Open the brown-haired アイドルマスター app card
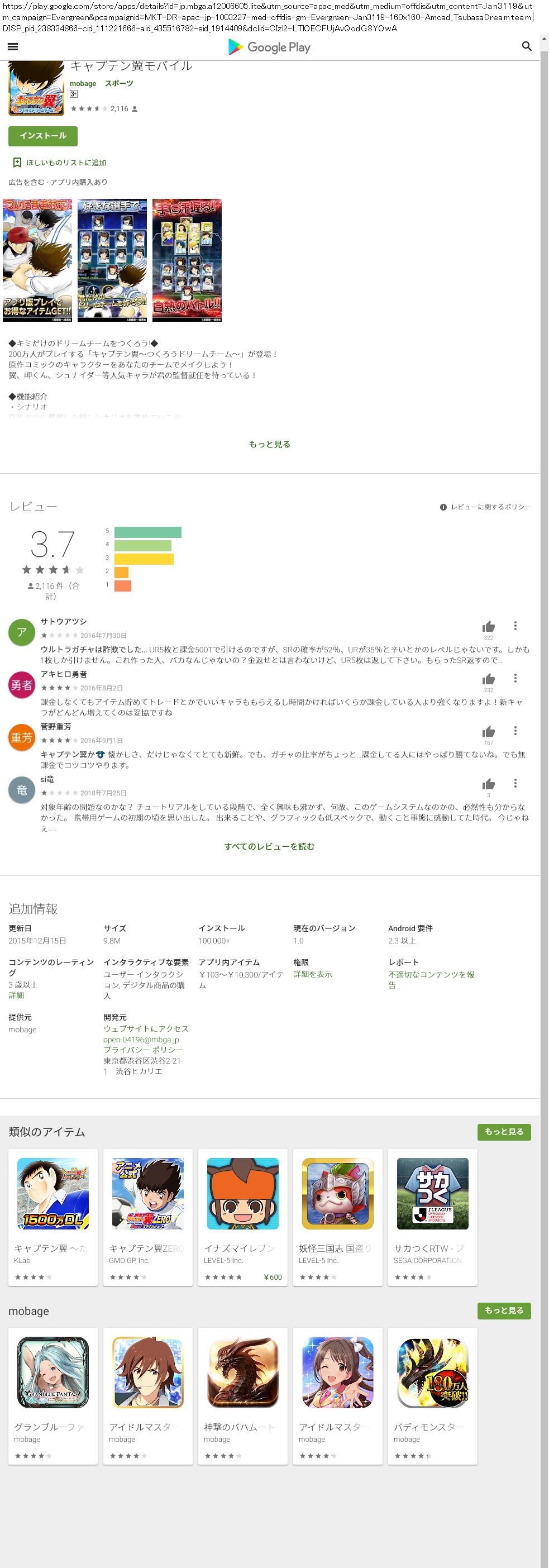Image resolution: width=549 pixels, height=1568 pixels. [x=148, y=1396]
